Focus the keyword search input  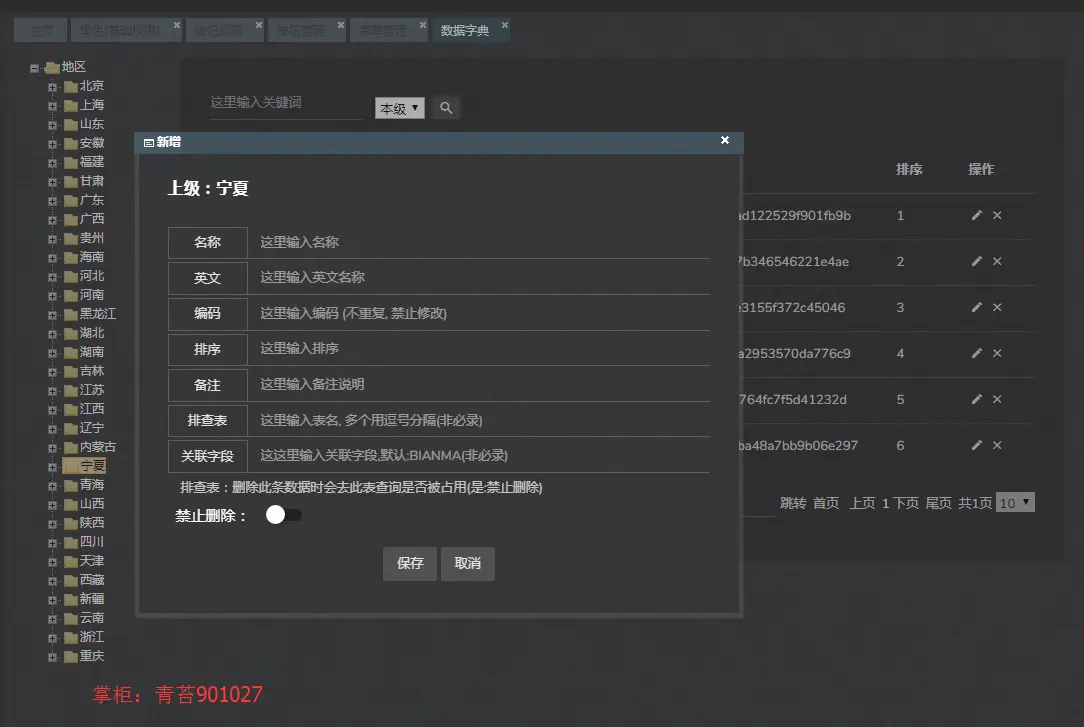click(286, 103)
